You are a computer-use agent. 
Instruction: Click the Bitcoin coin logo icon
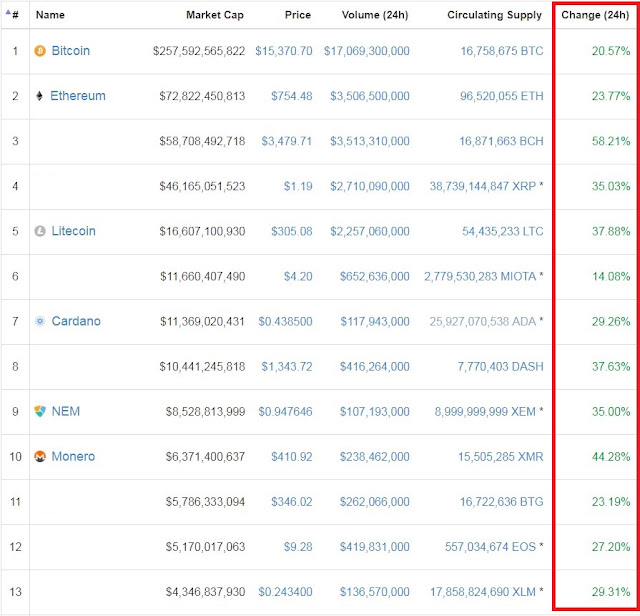(x=40, y=51)
